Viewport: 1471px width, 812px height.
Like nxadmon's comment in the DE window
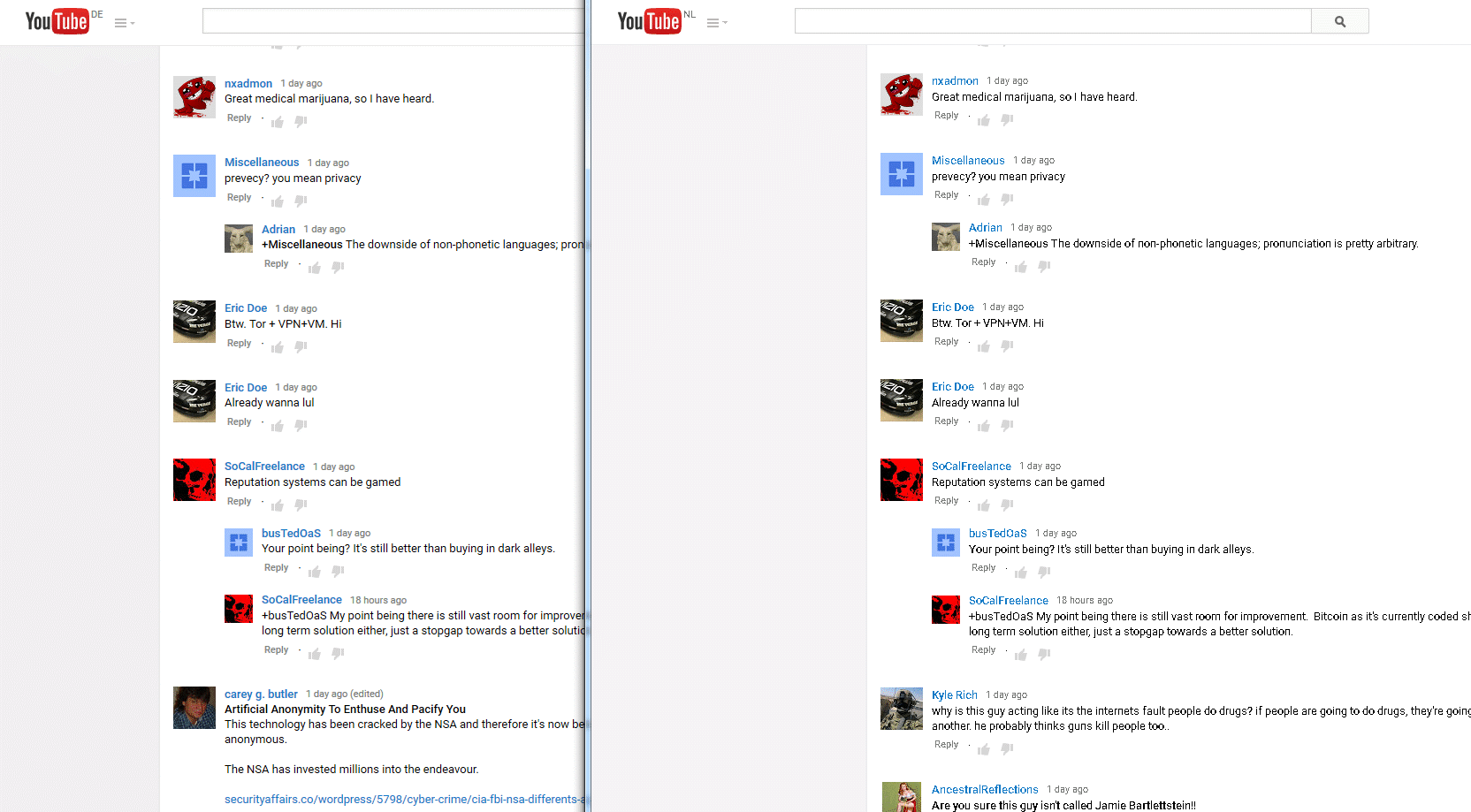click(278, 122)
